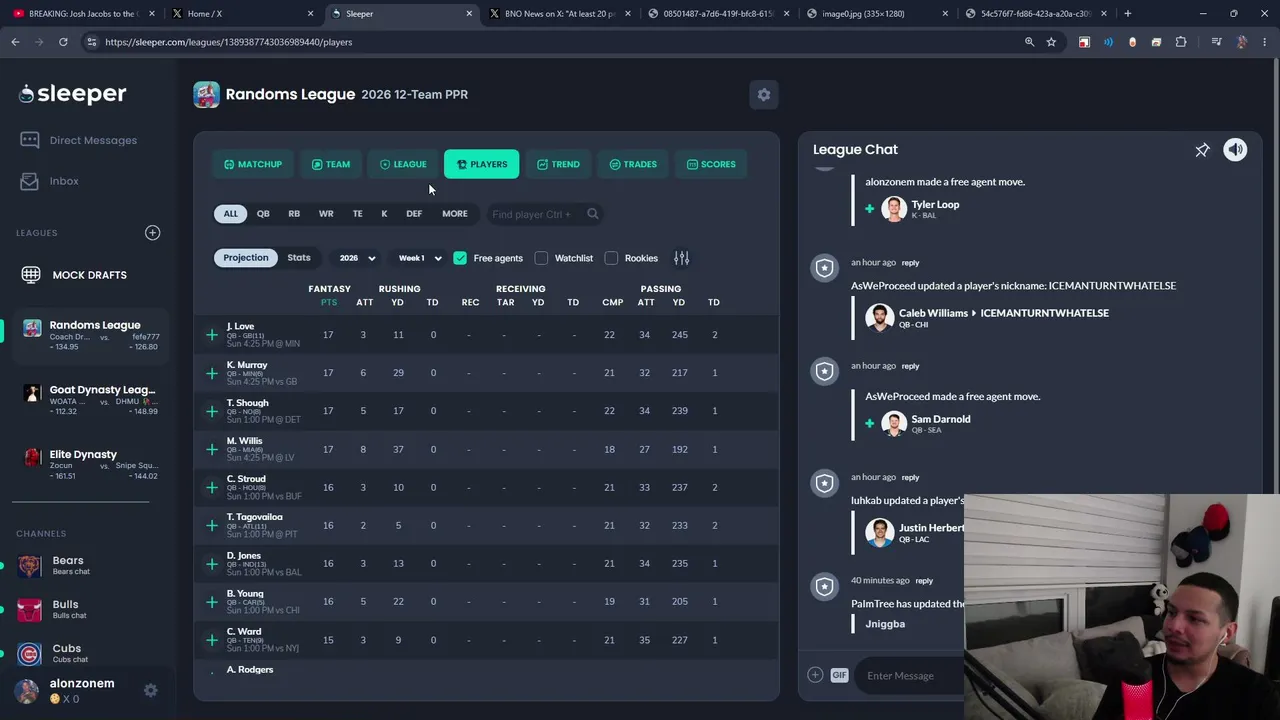
Task: Add M. Willis with the plus icon
Action: pos(212,449)
